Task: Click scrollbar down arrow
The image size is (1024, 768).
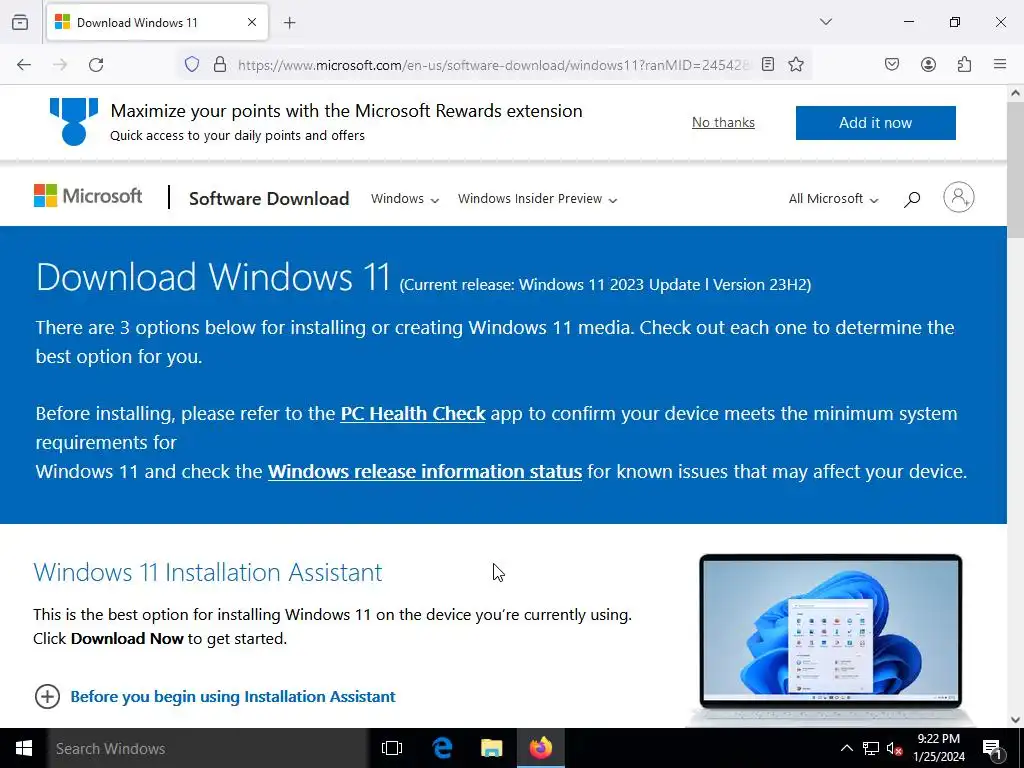Action: (x=1015, y=720)
